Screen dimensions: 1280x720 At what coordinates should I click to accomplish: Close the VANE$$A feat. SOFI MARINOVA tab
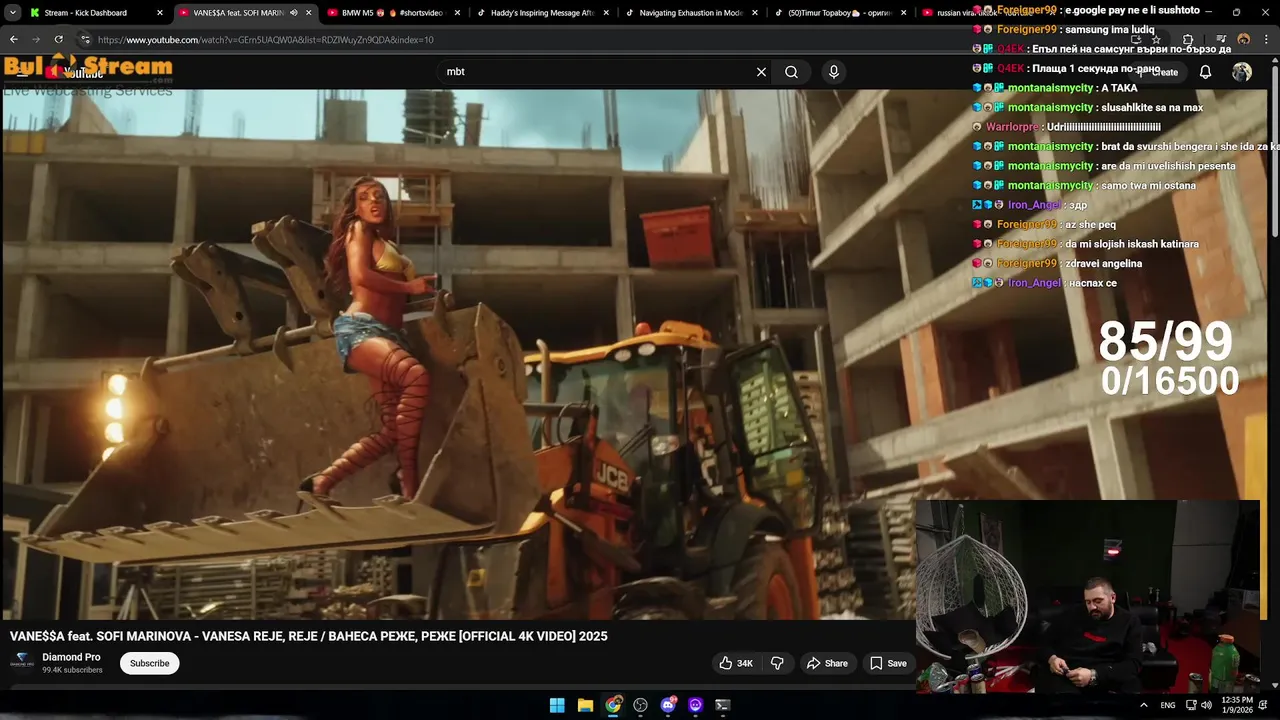308,13
